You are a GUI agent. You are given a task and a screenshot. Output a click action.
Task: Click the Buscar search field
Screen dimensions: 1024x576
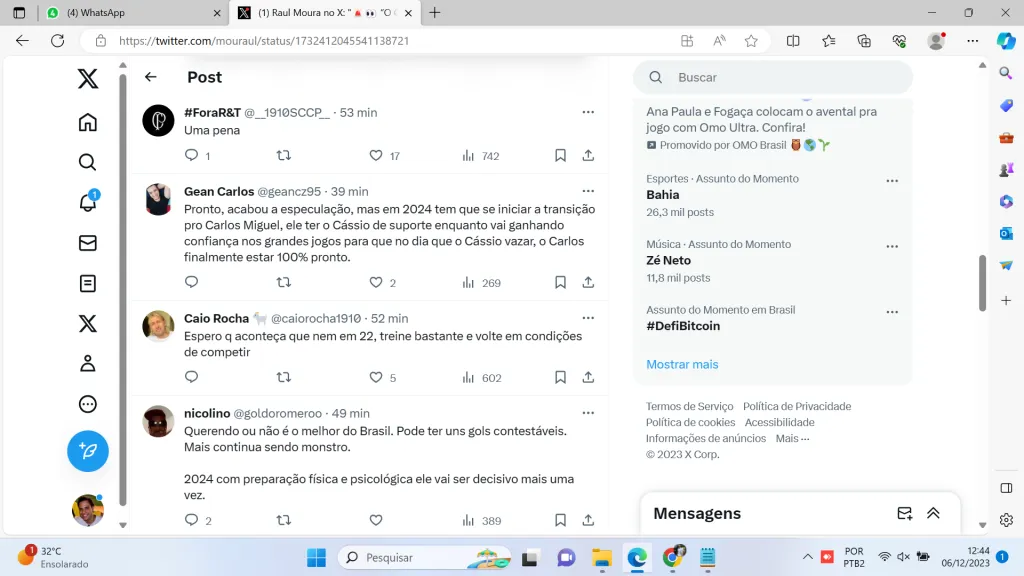780,77
